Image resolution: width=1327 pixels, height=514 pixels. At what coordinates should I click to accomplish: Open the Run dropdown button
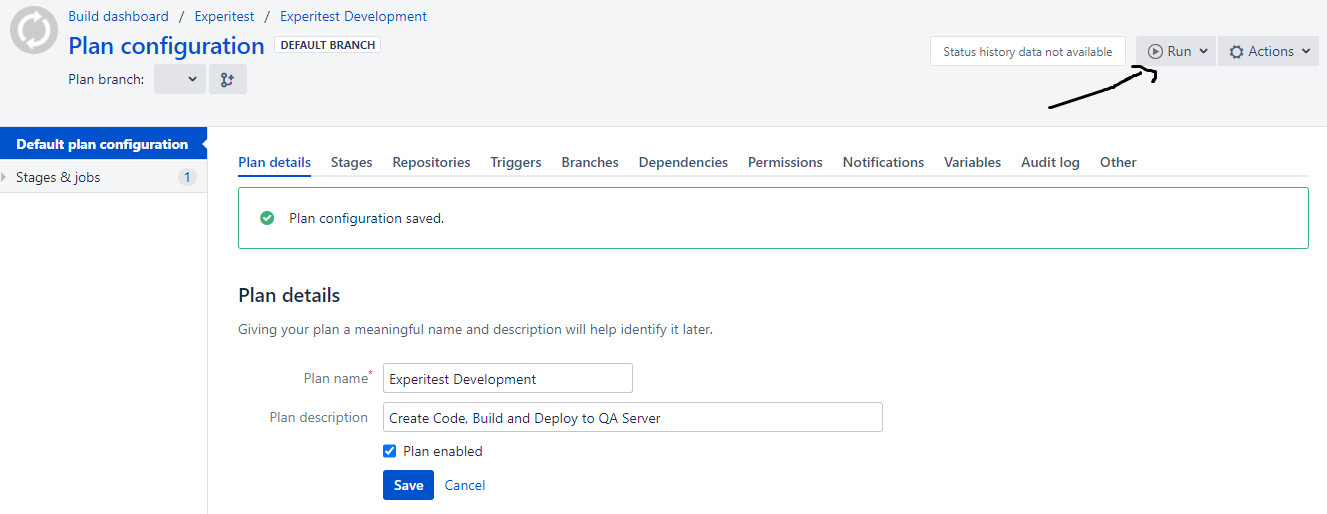pyautogui.click(x=1176, y=51)
